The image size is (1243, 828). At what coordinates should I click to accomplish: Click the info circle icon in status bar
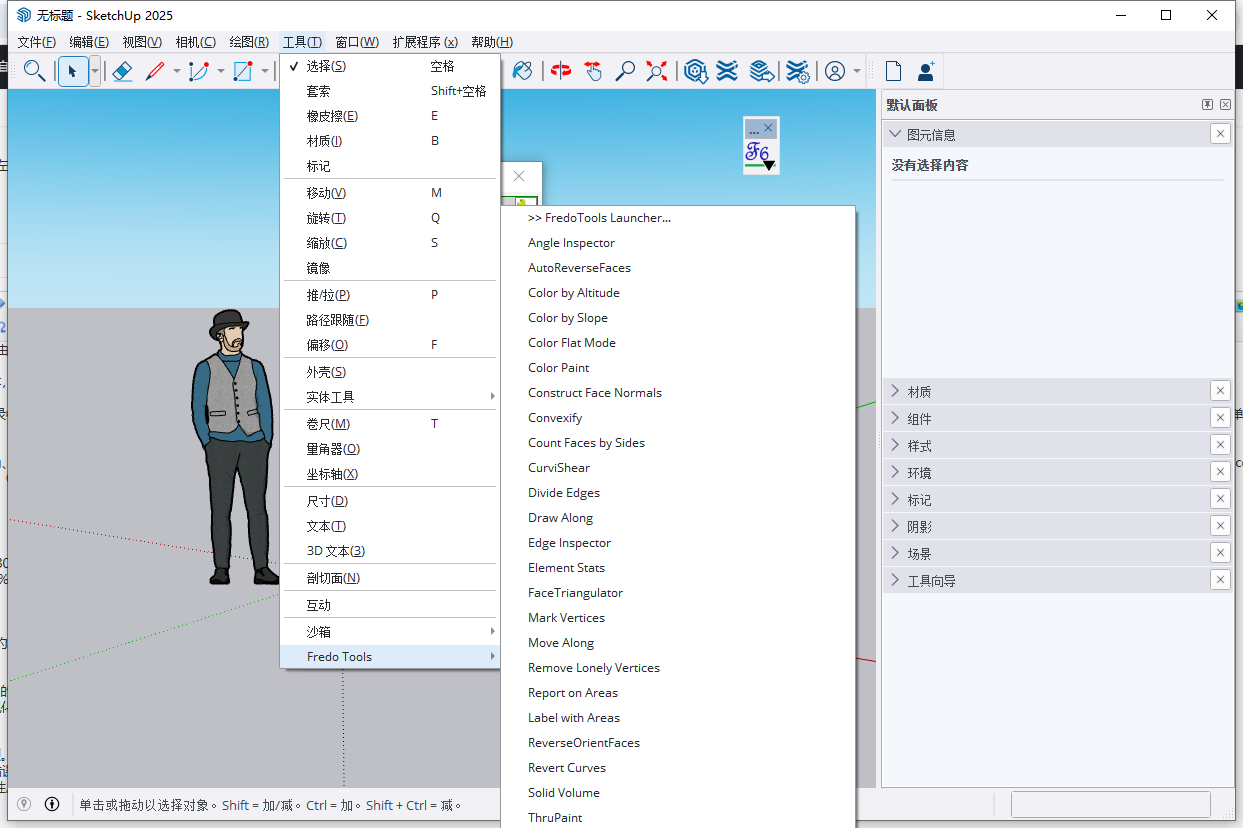pos(52,804)
